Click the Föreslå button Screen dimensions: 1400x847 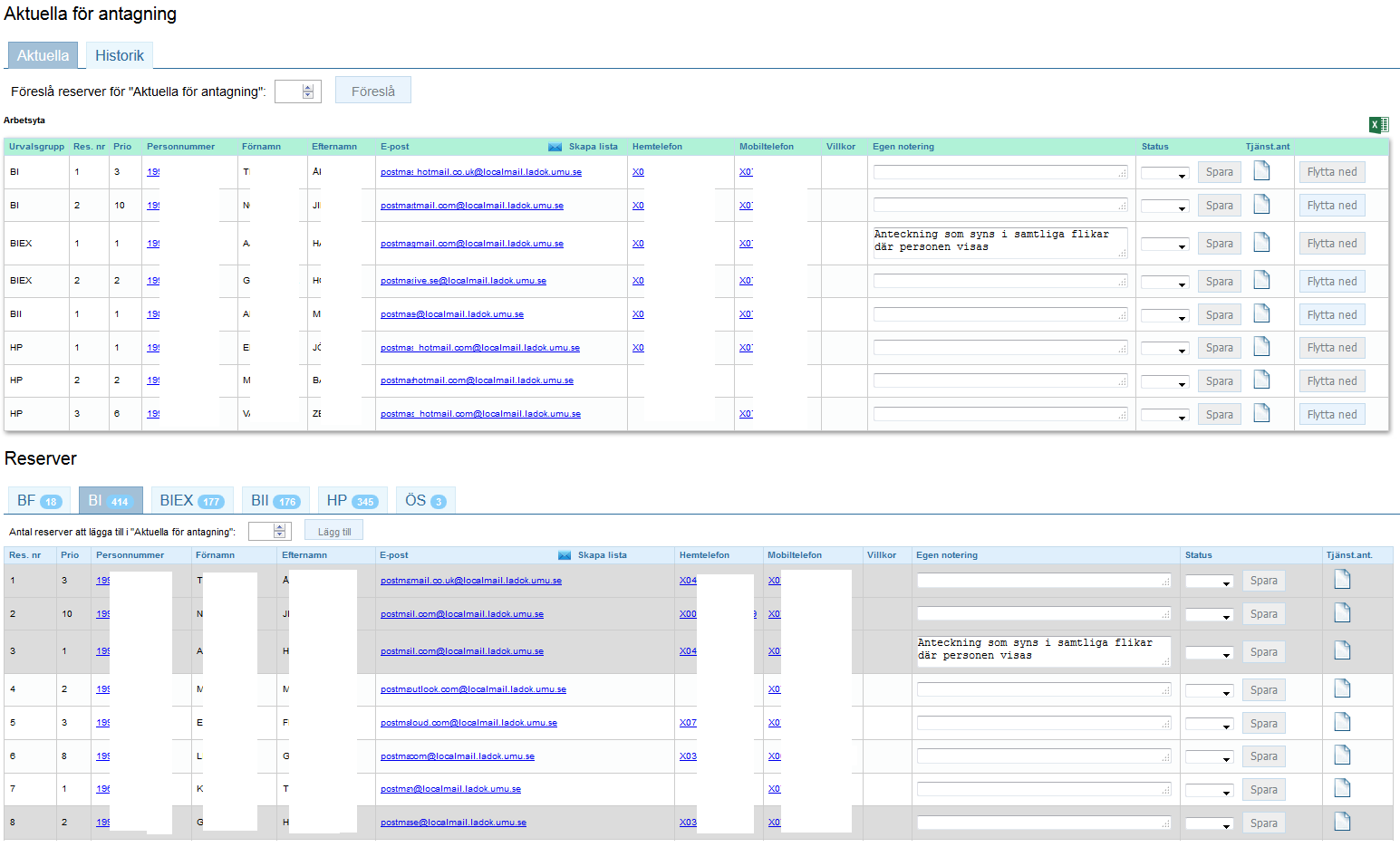pyautogui.click(x=373, y=91)
